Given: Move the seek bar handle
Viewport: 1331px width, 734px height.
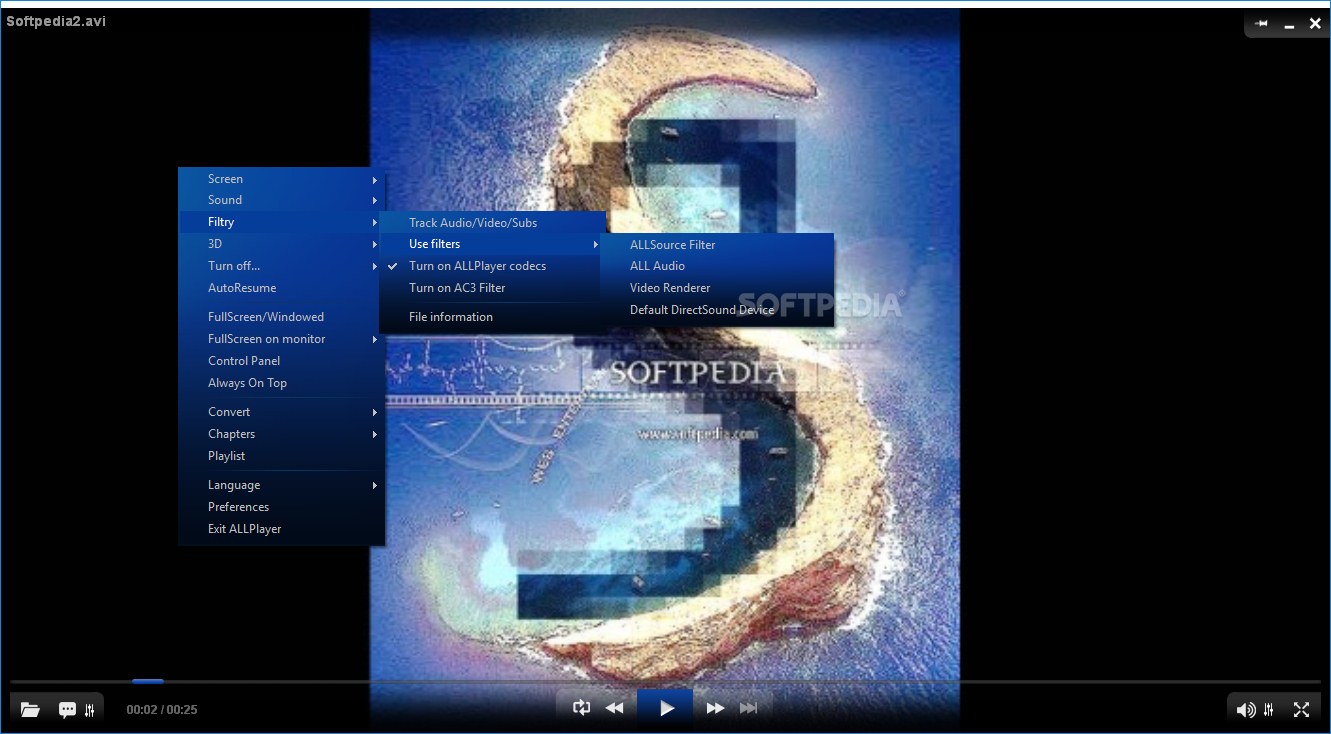Looking at the screenshot, I should (147, 682).
